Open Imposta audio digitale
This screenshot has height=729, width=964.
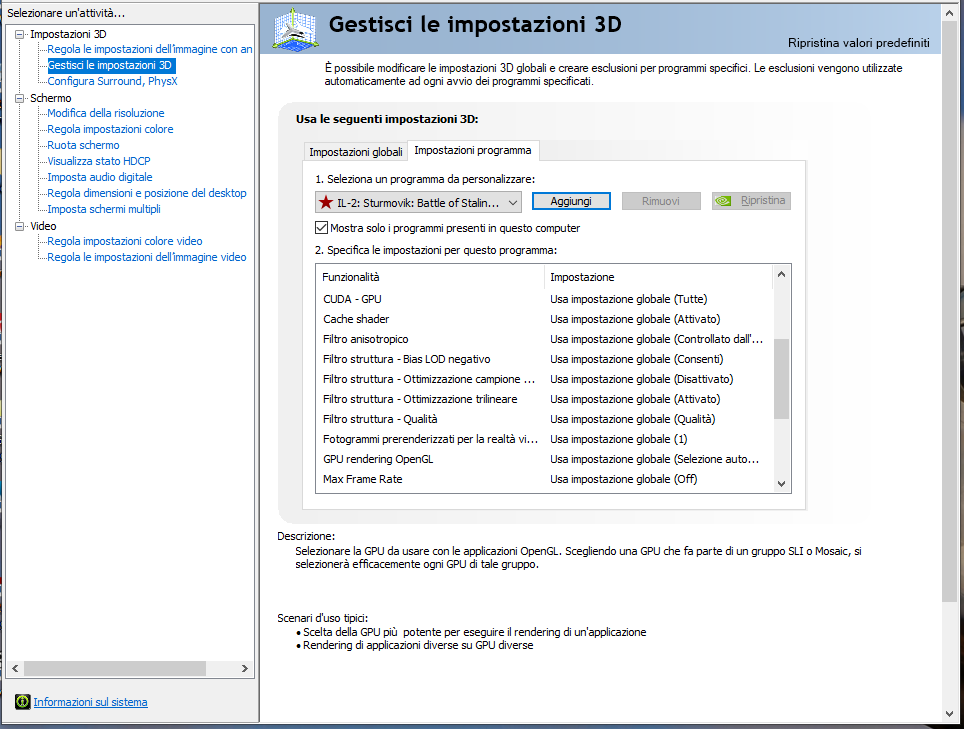[x=100, y=177]
